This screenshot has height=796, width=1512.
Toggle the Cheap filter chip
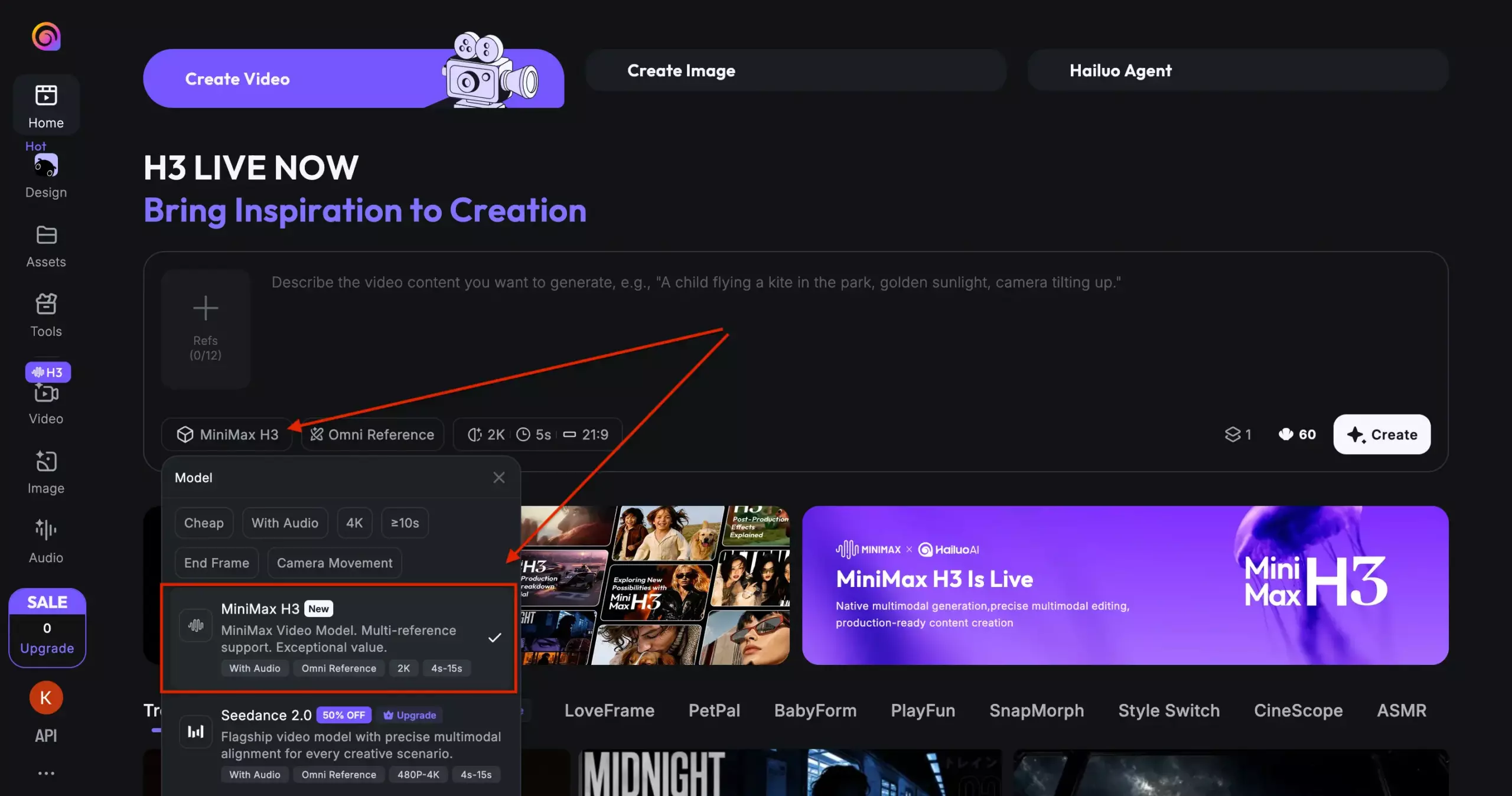click(204, 523)
